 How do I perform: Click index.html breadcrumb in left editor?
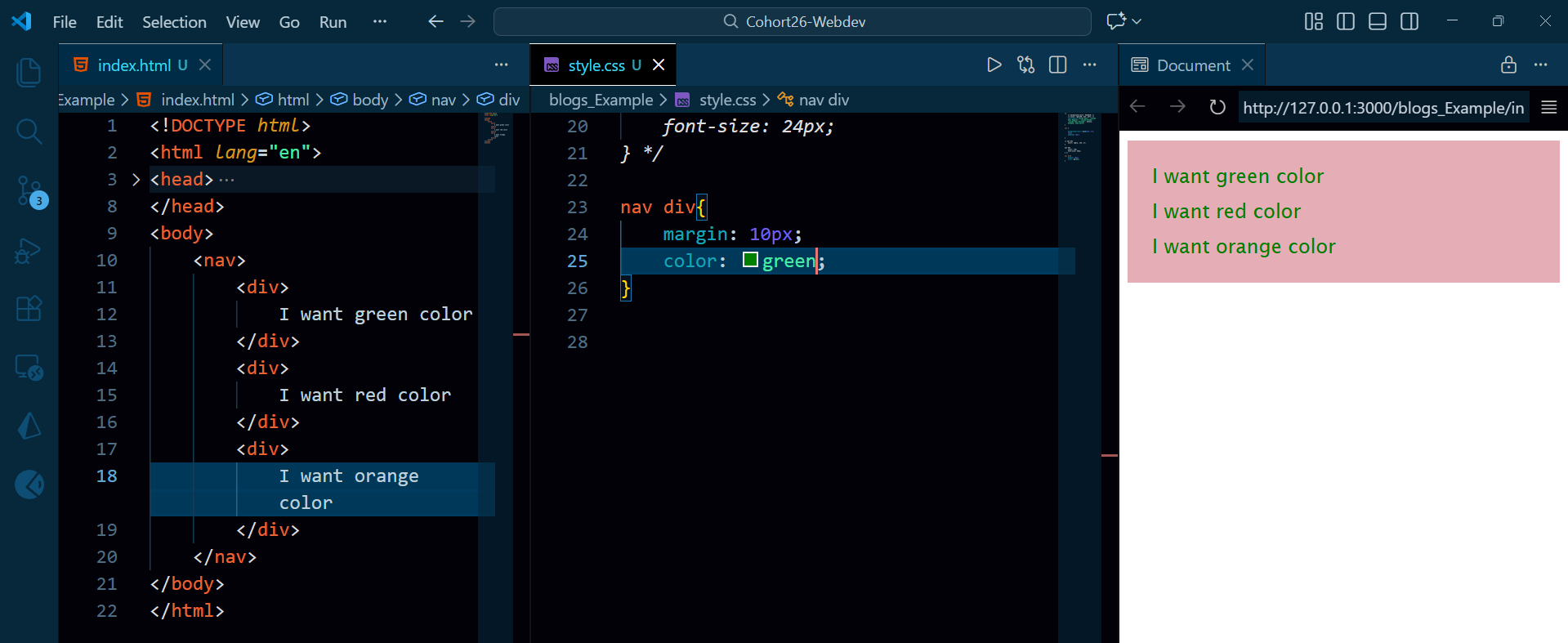tap(185, 100)
